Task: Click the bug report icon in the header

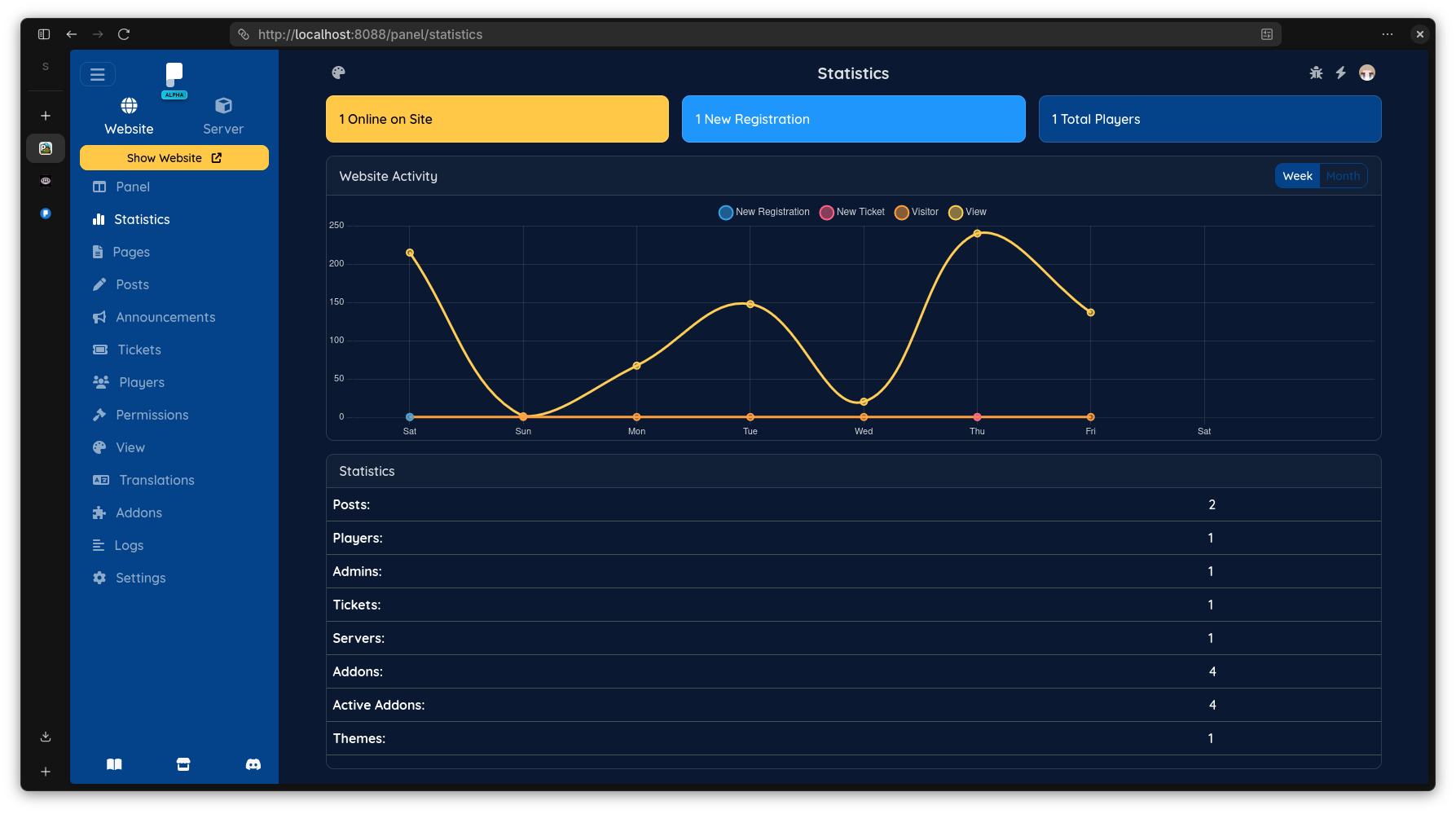Action: [x=1315, y=73]
